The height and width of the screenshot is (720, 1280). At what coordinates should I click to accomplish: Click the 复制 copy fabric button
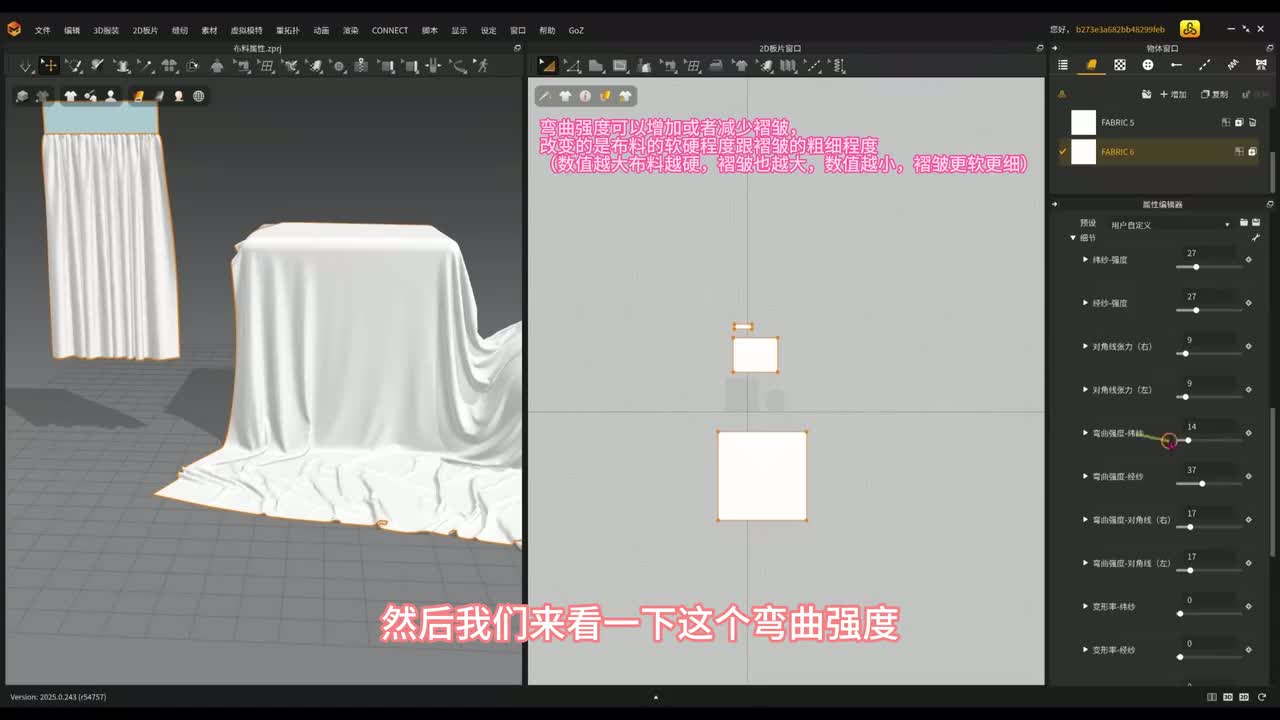click(1214, 94)
